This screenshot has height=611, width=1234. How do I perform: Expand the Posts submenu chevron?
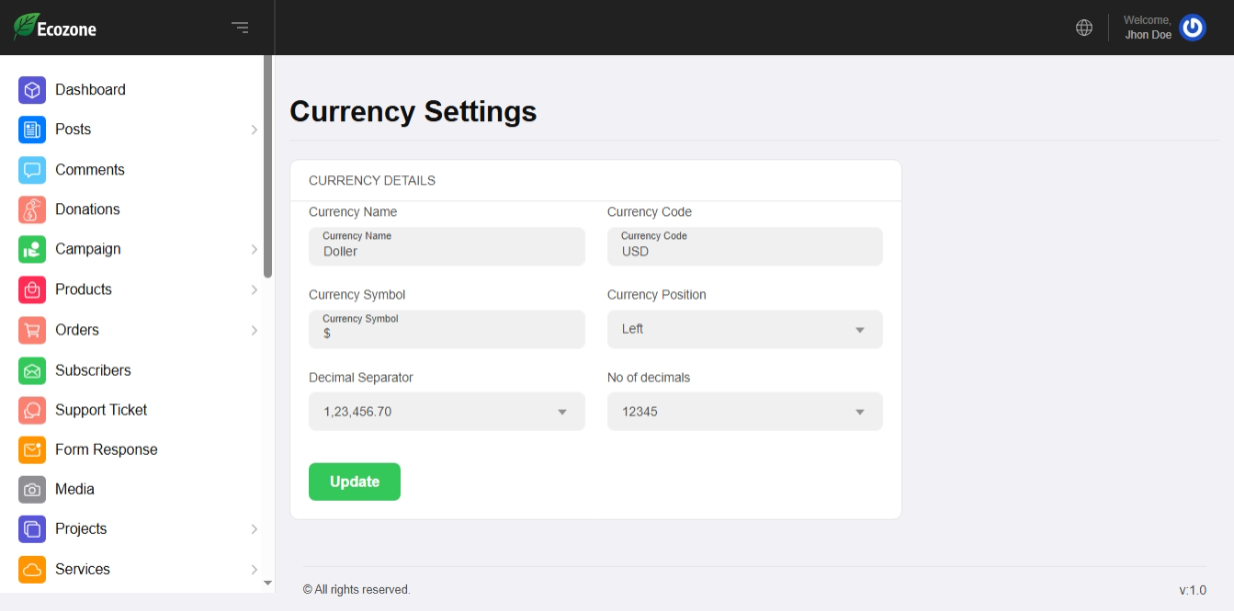click(x=254, y=130)
